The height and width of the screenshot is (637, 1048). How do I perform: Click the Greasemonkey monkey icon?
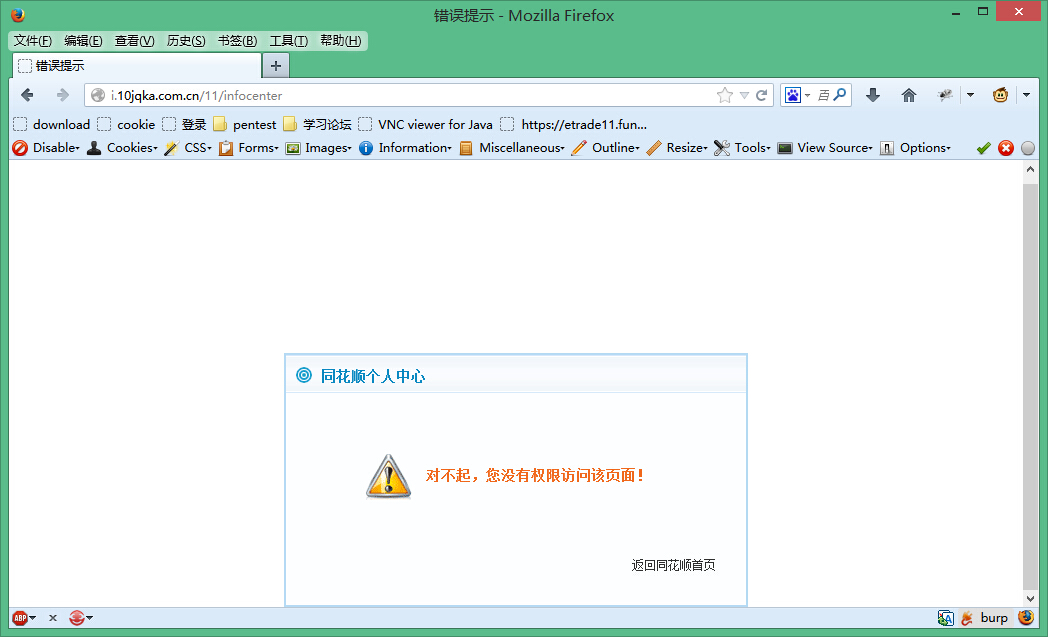pos(1000,95)
